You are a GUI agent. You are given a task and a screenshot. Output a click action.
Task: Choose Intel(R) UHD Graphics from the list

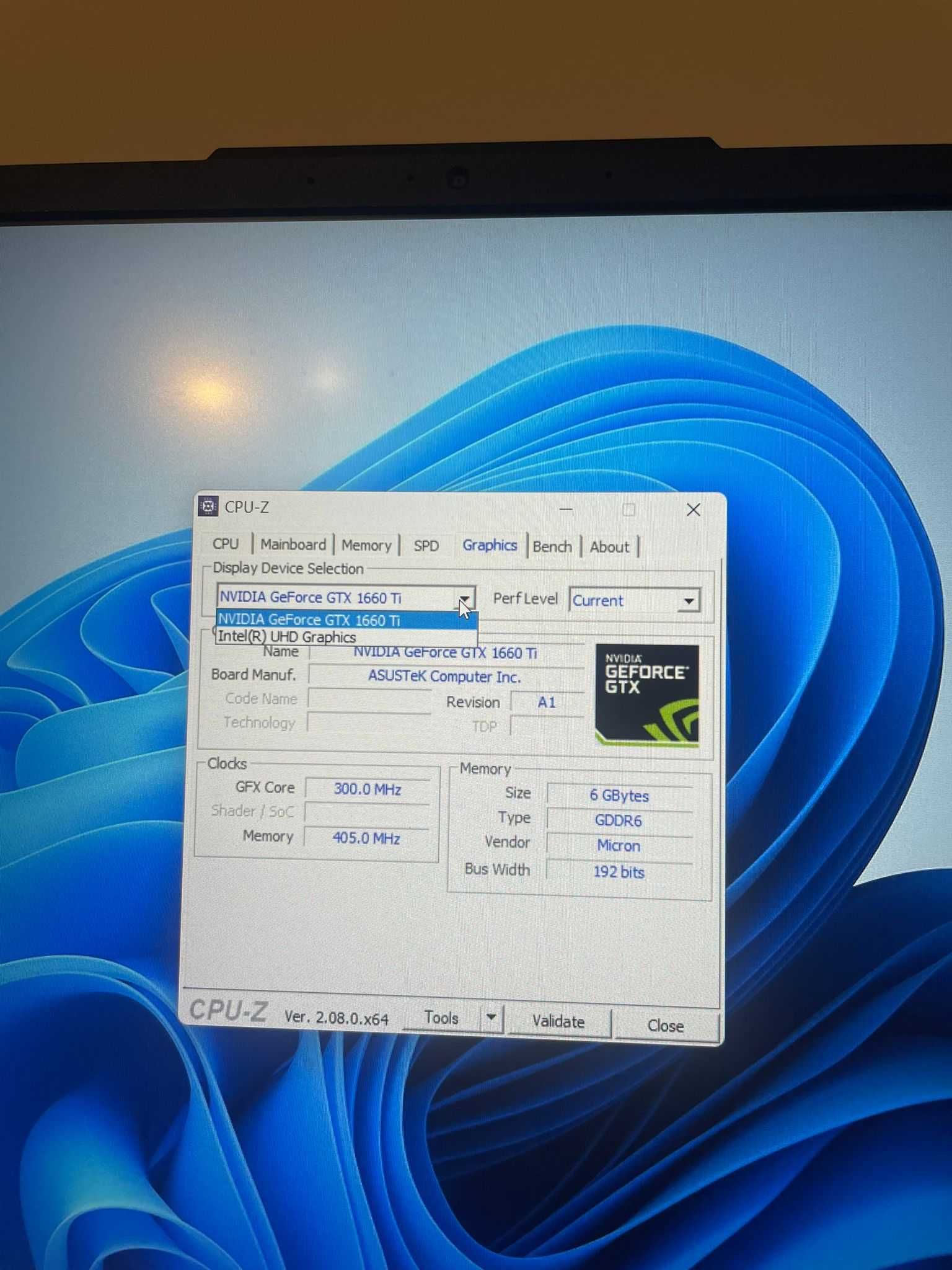point(346,637)
